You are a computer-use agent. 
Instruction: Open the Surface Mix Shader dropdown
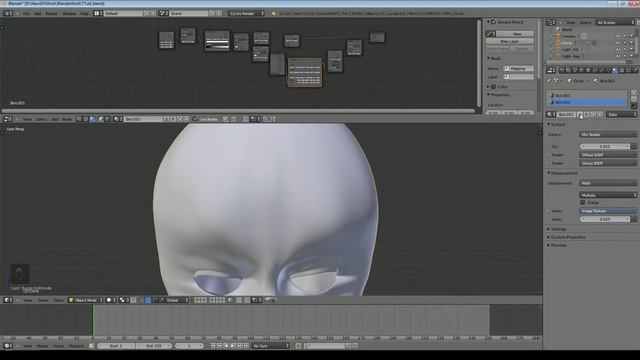pos(608,134)
